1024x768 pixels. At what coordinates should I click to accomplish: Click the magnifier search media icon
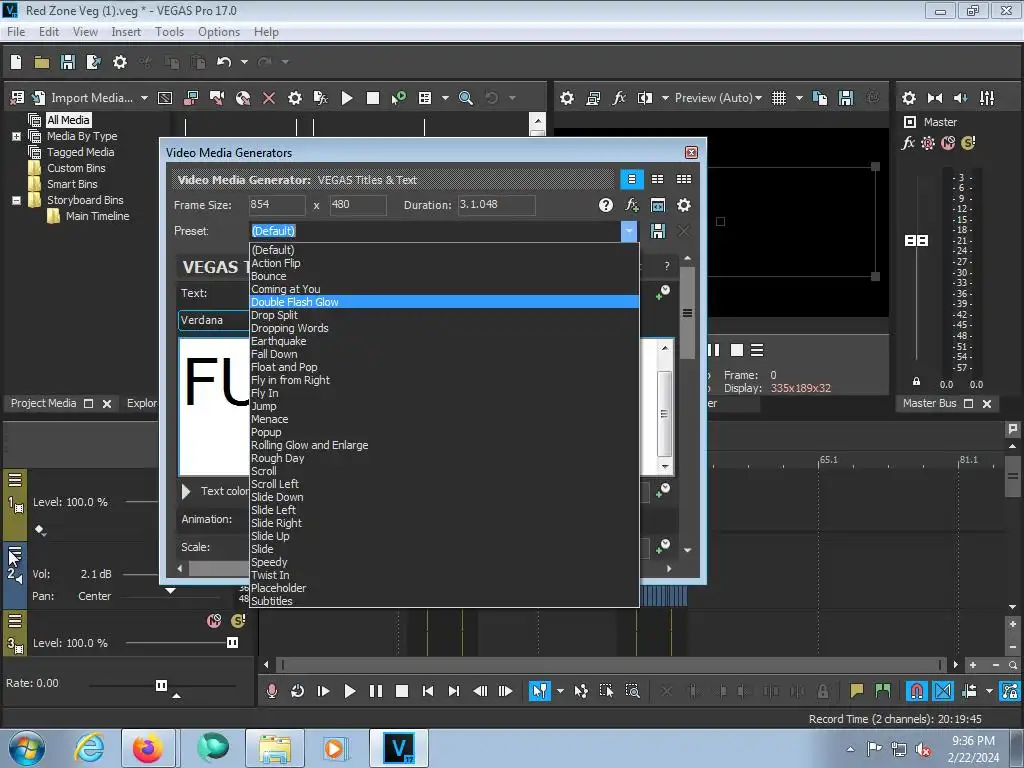coord(466,98)
